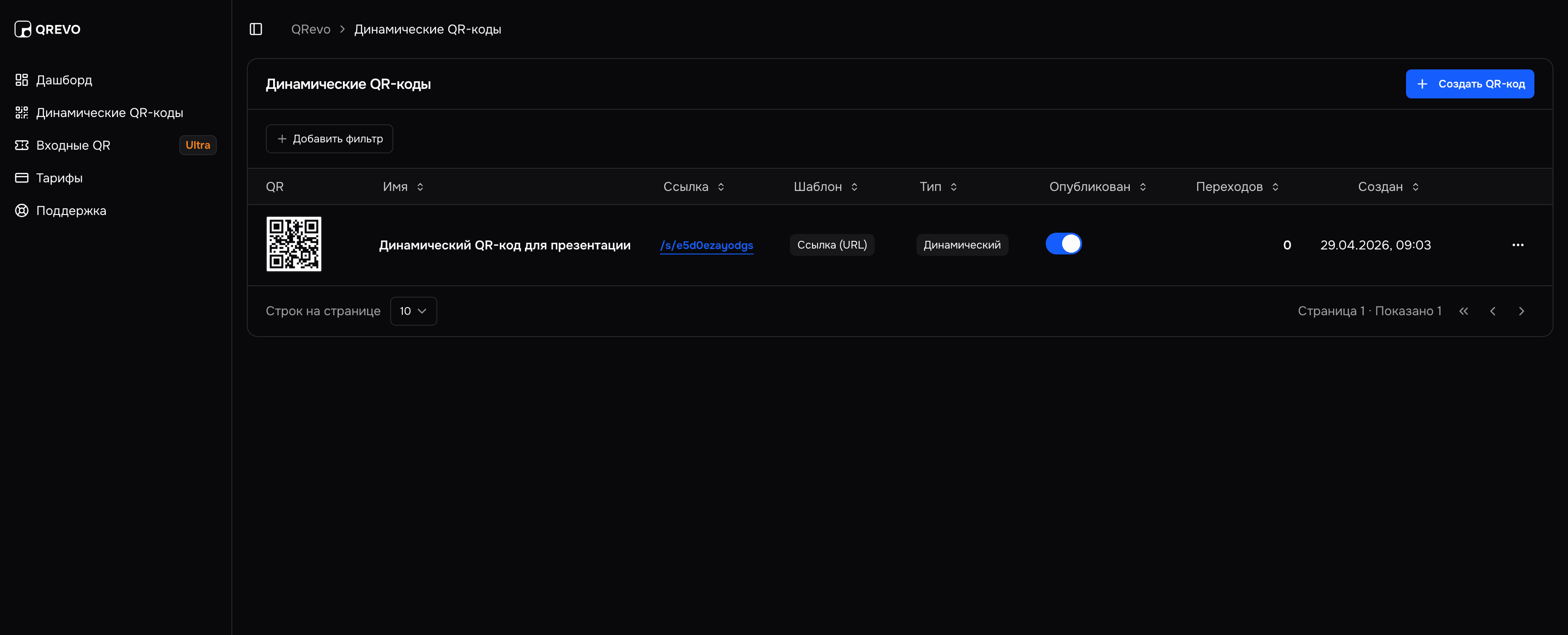The width and height of the screenshot is (1568, 635).
Task: Open the row actions three-dots menu
Action: click(1518, 245)
